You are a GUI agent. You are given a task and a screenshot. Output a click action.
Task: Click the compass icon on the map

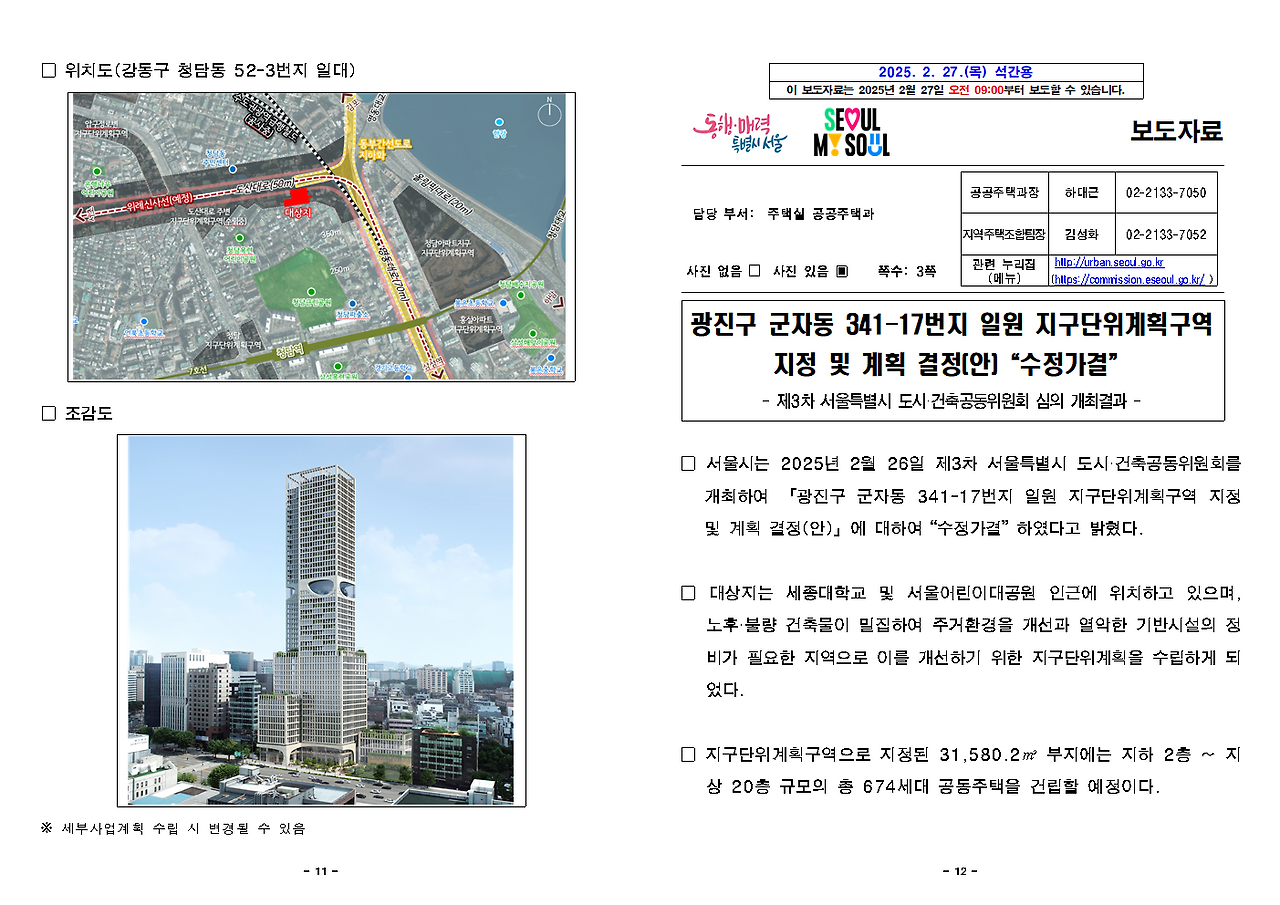(x=549, y=113)
